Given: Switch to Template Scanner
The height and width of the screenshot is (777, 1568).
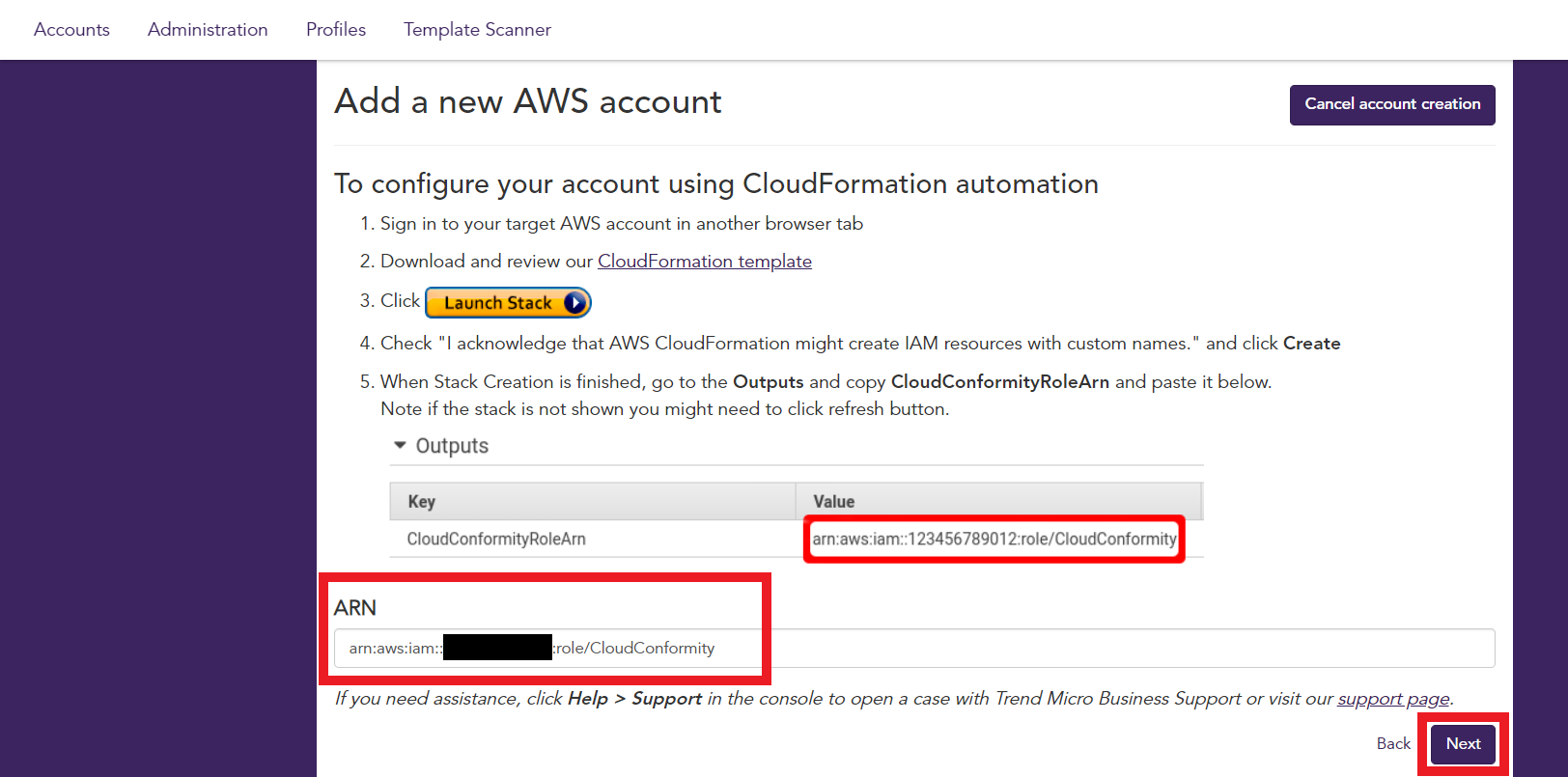Looking at the screenshot, I should pos(477,30).
